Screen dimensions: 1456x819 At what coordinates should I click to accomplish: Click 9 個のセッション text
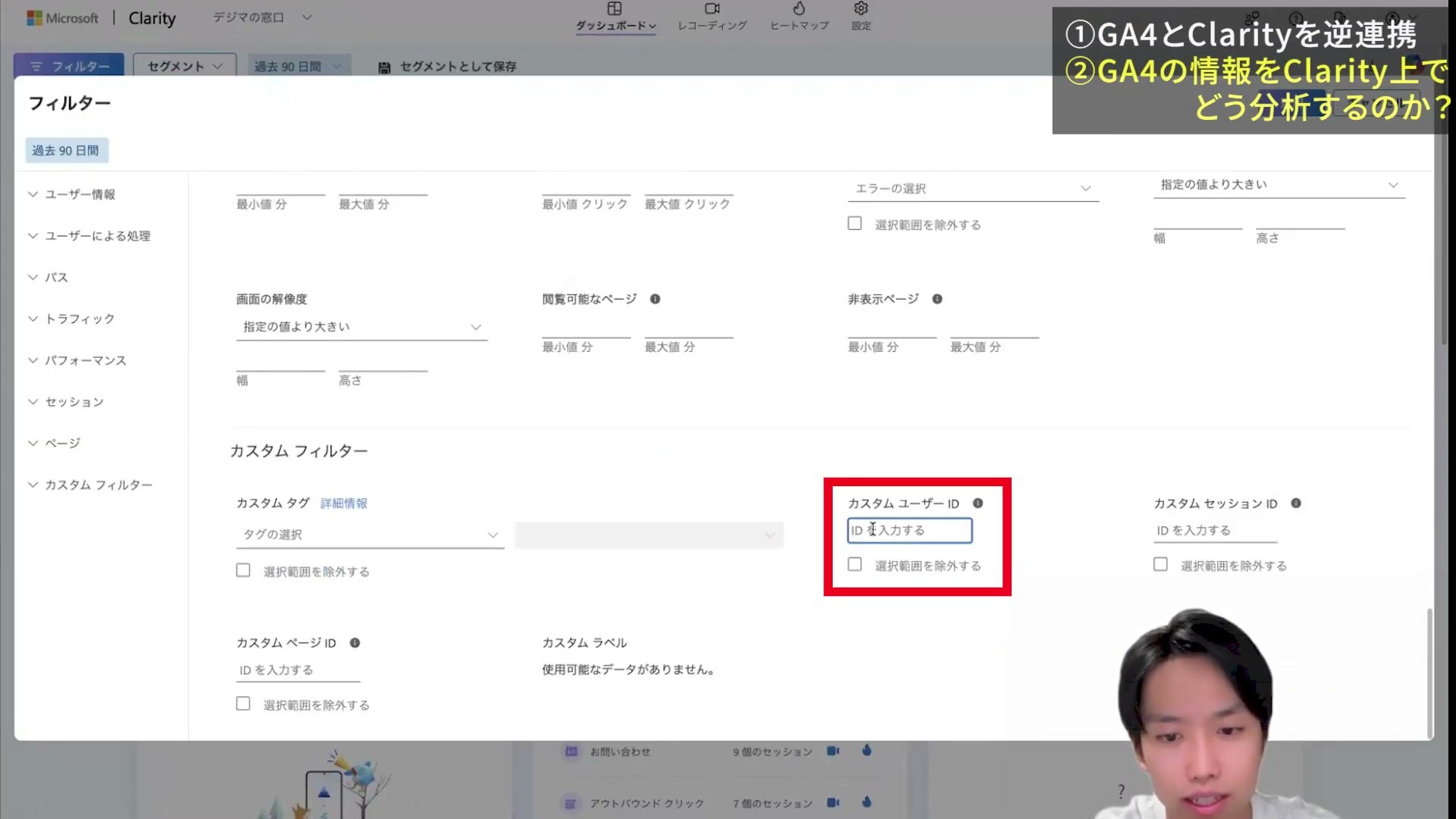[x=772, y=752]
